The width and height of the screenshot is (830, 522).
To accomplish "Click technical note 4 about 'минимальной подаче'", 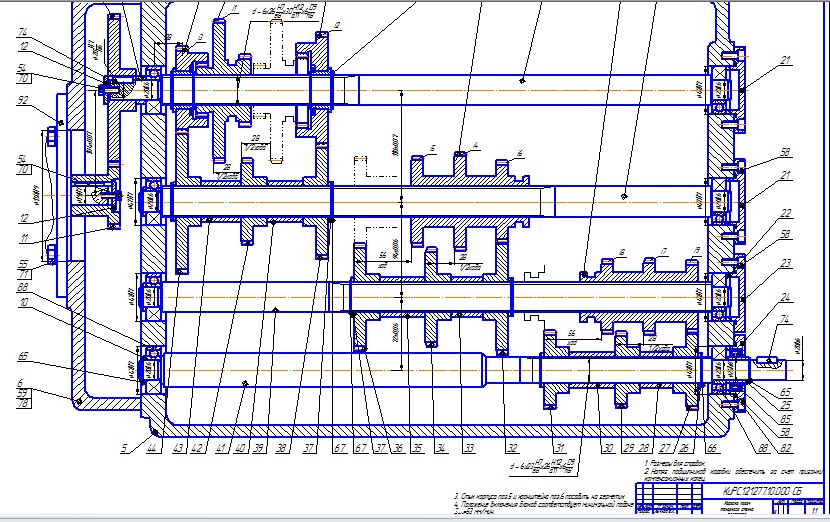I will coord(544,505).
